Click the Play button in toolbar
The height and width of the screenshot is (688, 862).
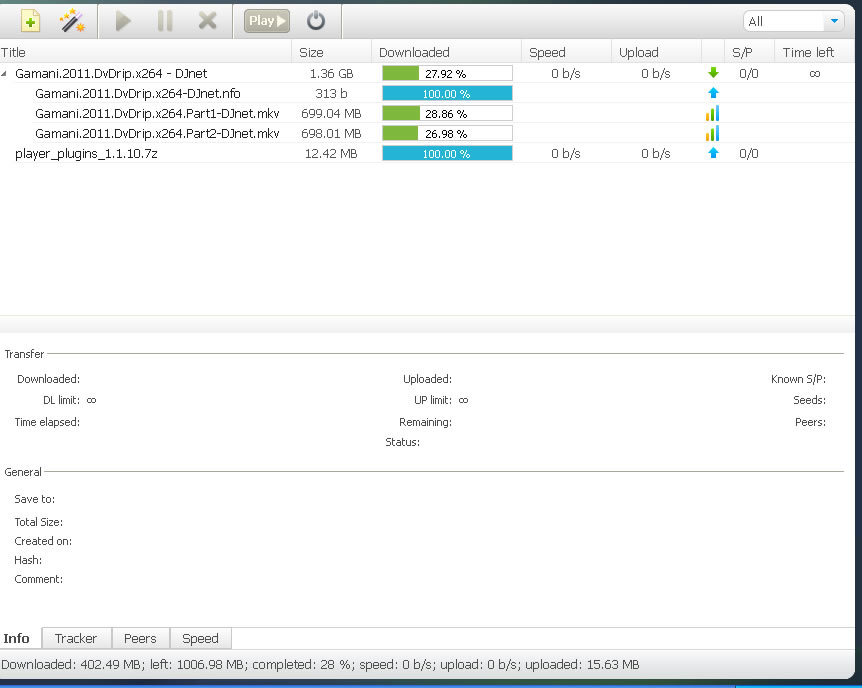267,21
